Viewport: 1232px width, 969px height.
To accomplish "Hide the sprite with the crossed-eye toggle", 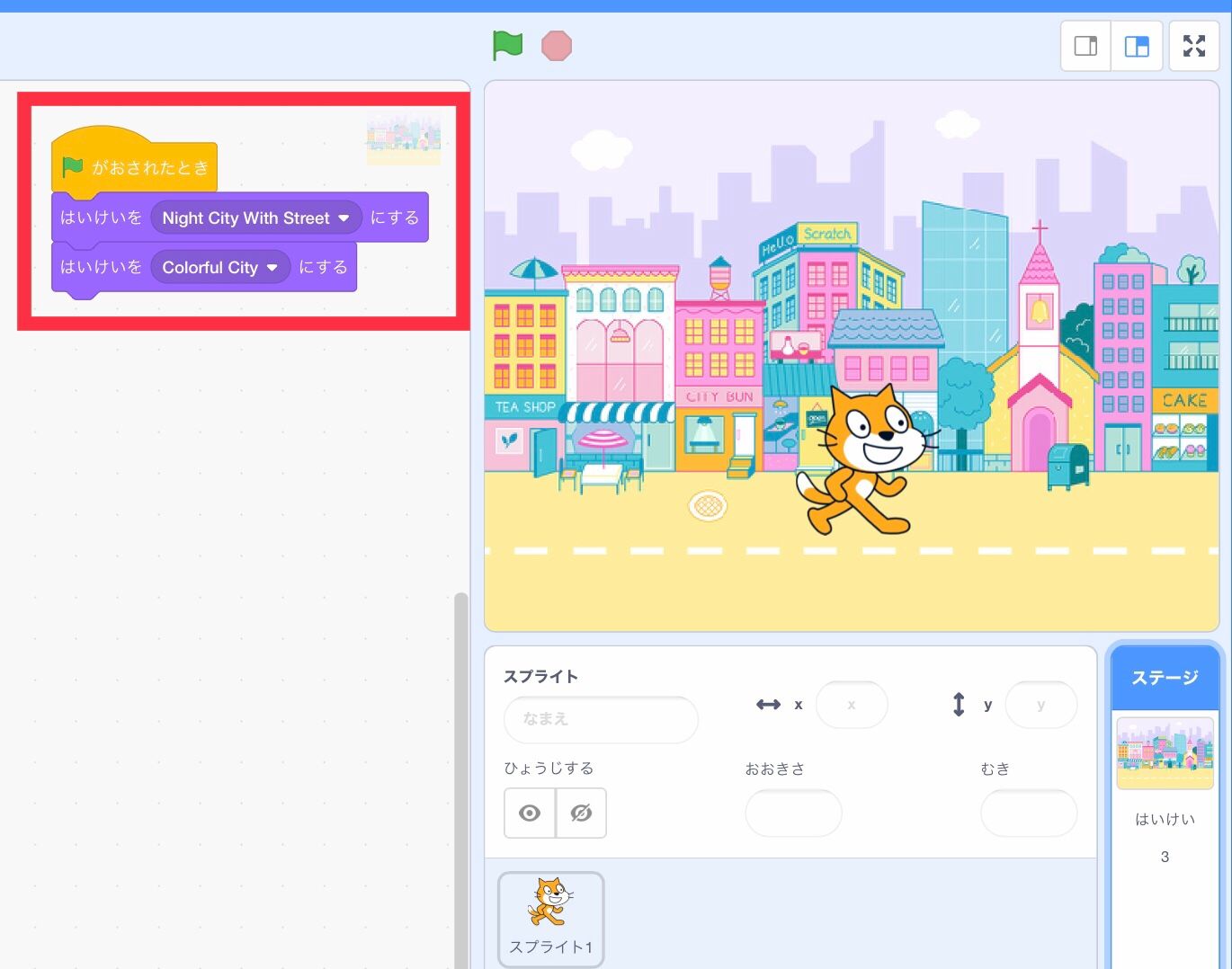I will coord(581,813).
